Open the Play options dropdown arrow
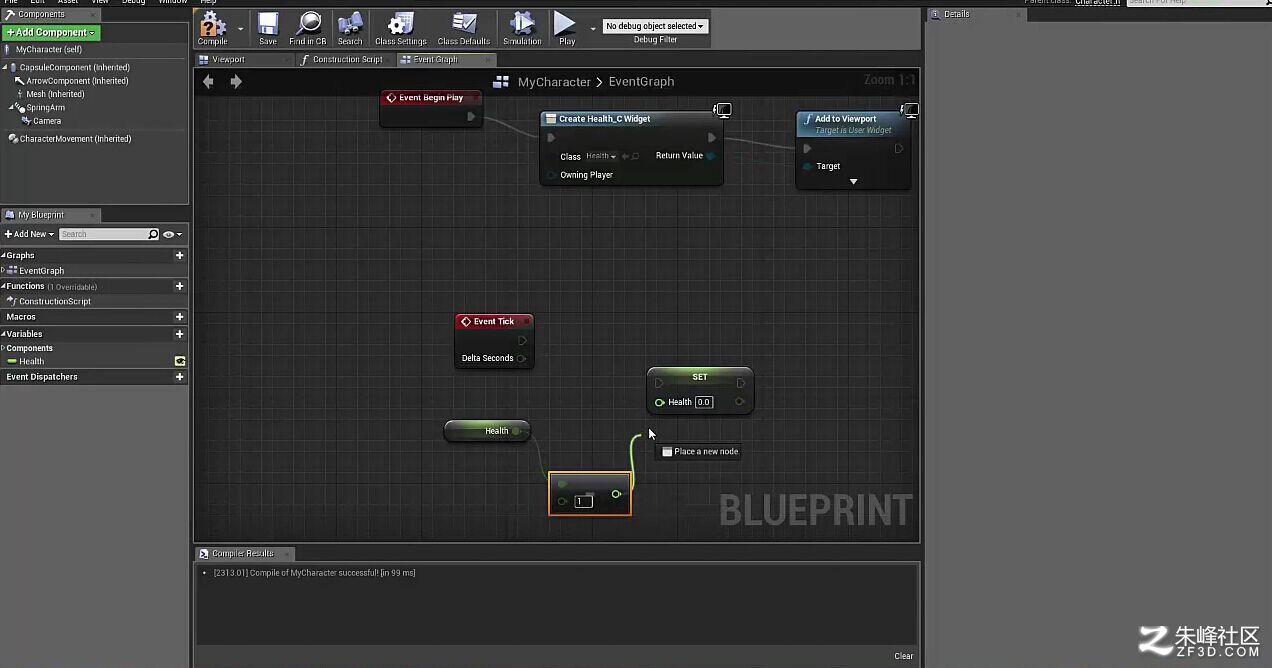Image resolution: width=1272 pixels, height=668 pixels. 593,29
